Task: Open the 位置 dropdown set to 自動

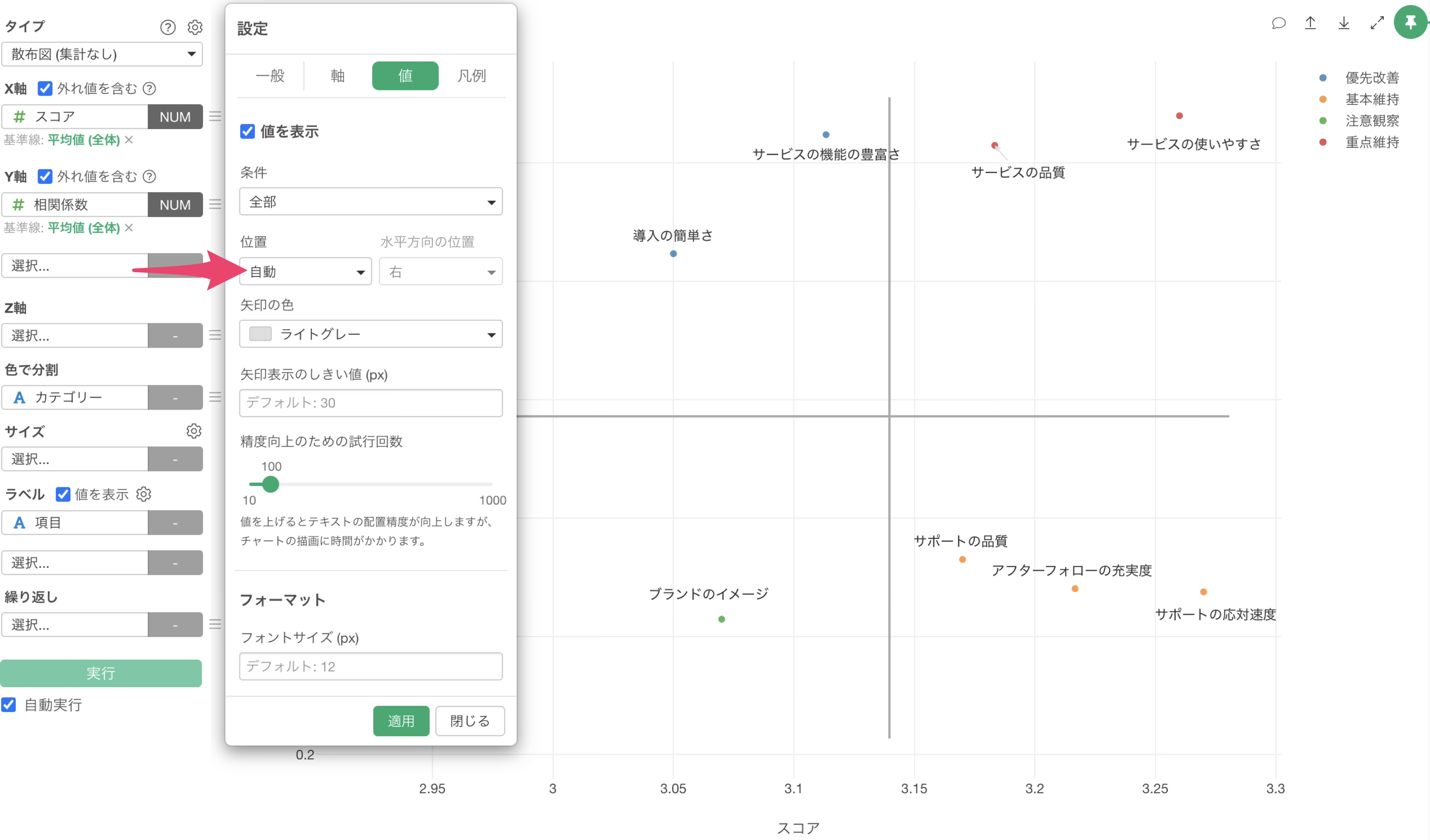Action: tap(305, 272)
